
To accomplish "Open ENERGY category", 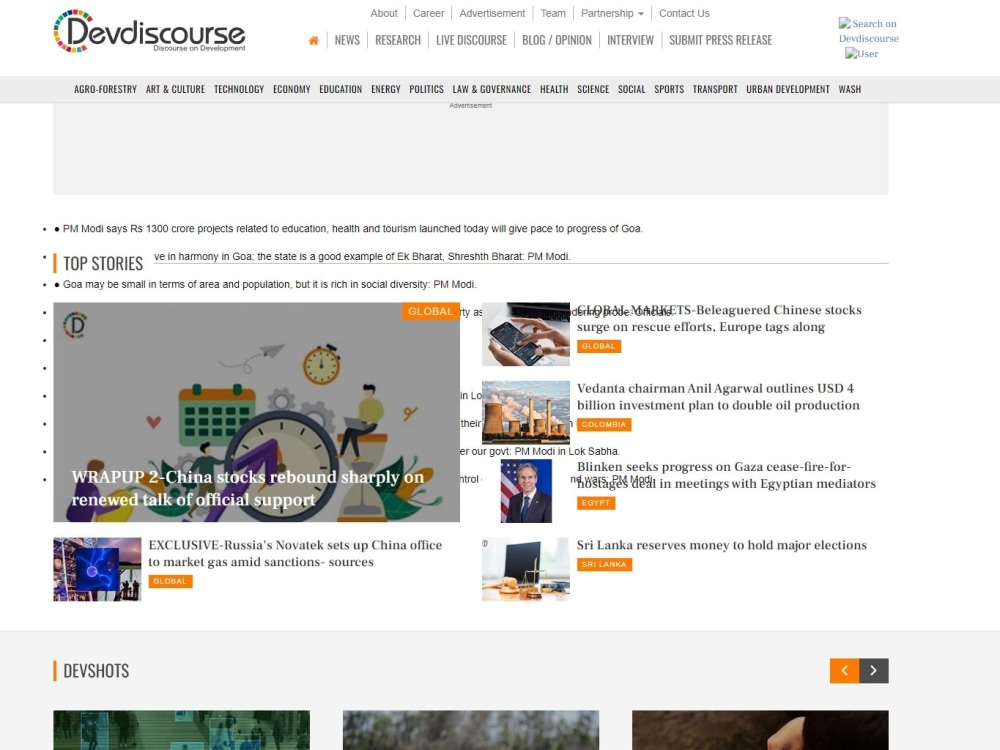I will (x=386, y=89).
